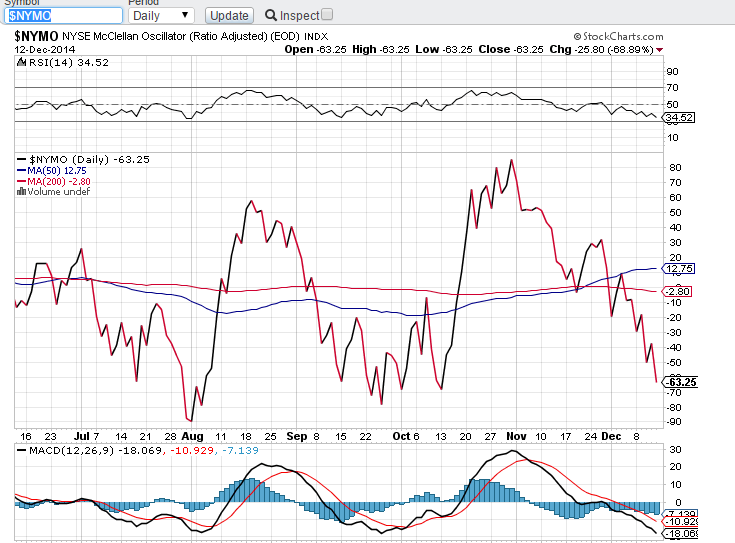The width and height of the screenshot is (735, 543).
Task: Click the $NYMO (Daily) -63.25 legend
Action: 90,160
